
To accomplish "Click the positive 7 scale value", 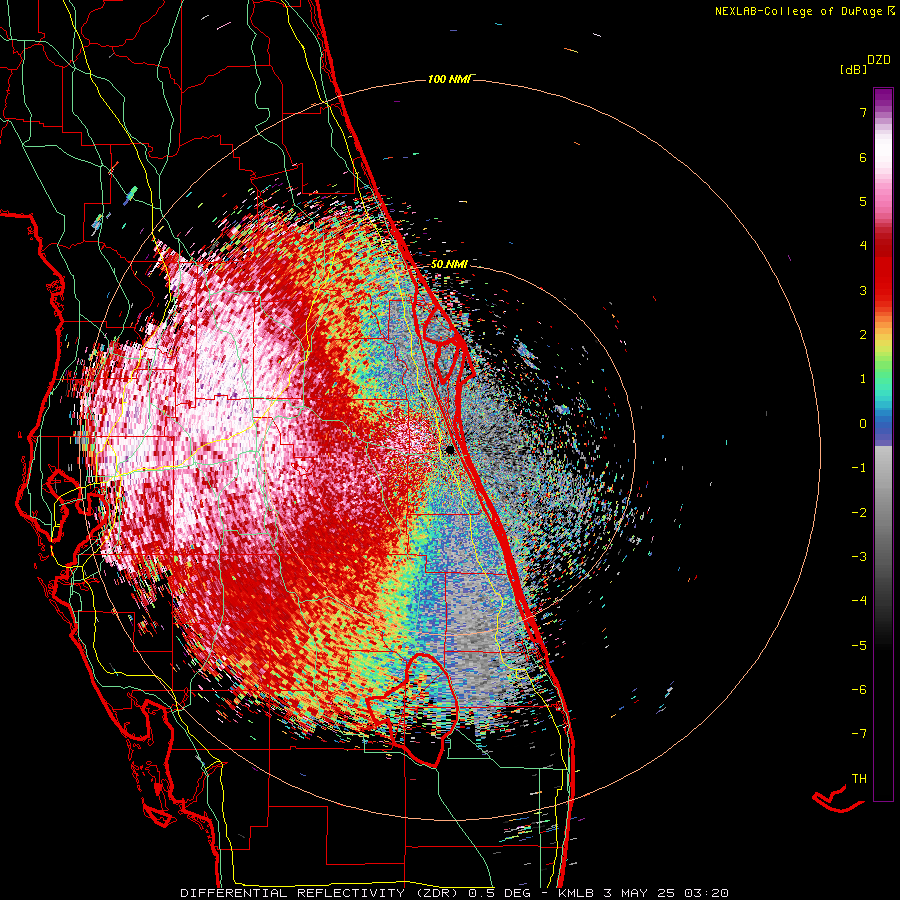I will (x=863, y=112).
